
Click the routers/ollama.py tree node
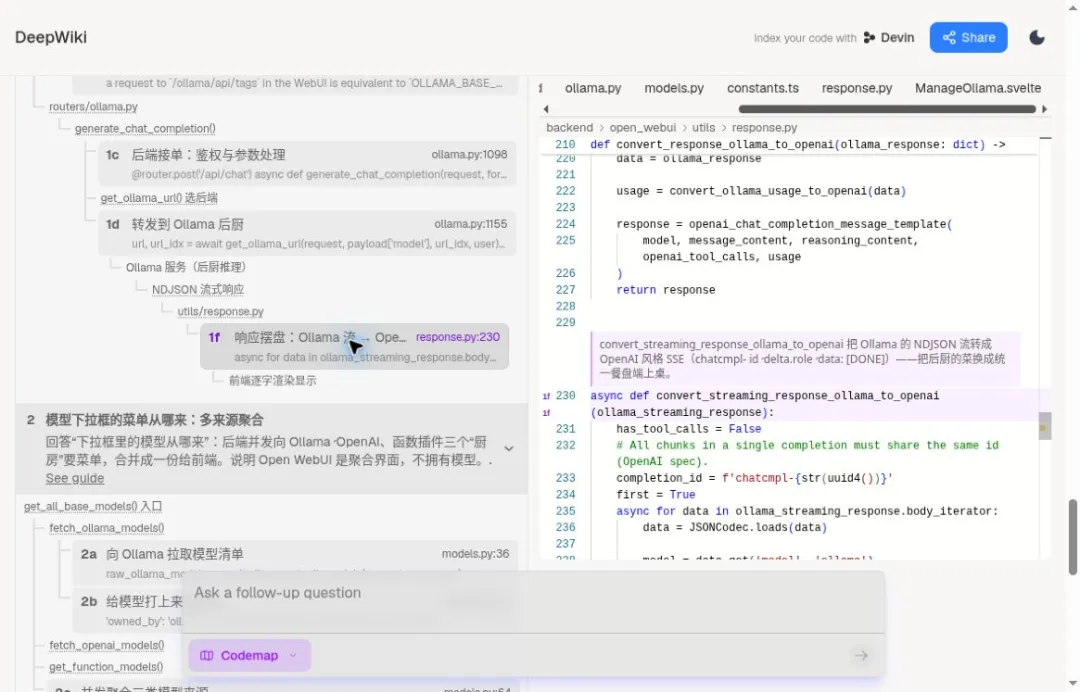93,107
